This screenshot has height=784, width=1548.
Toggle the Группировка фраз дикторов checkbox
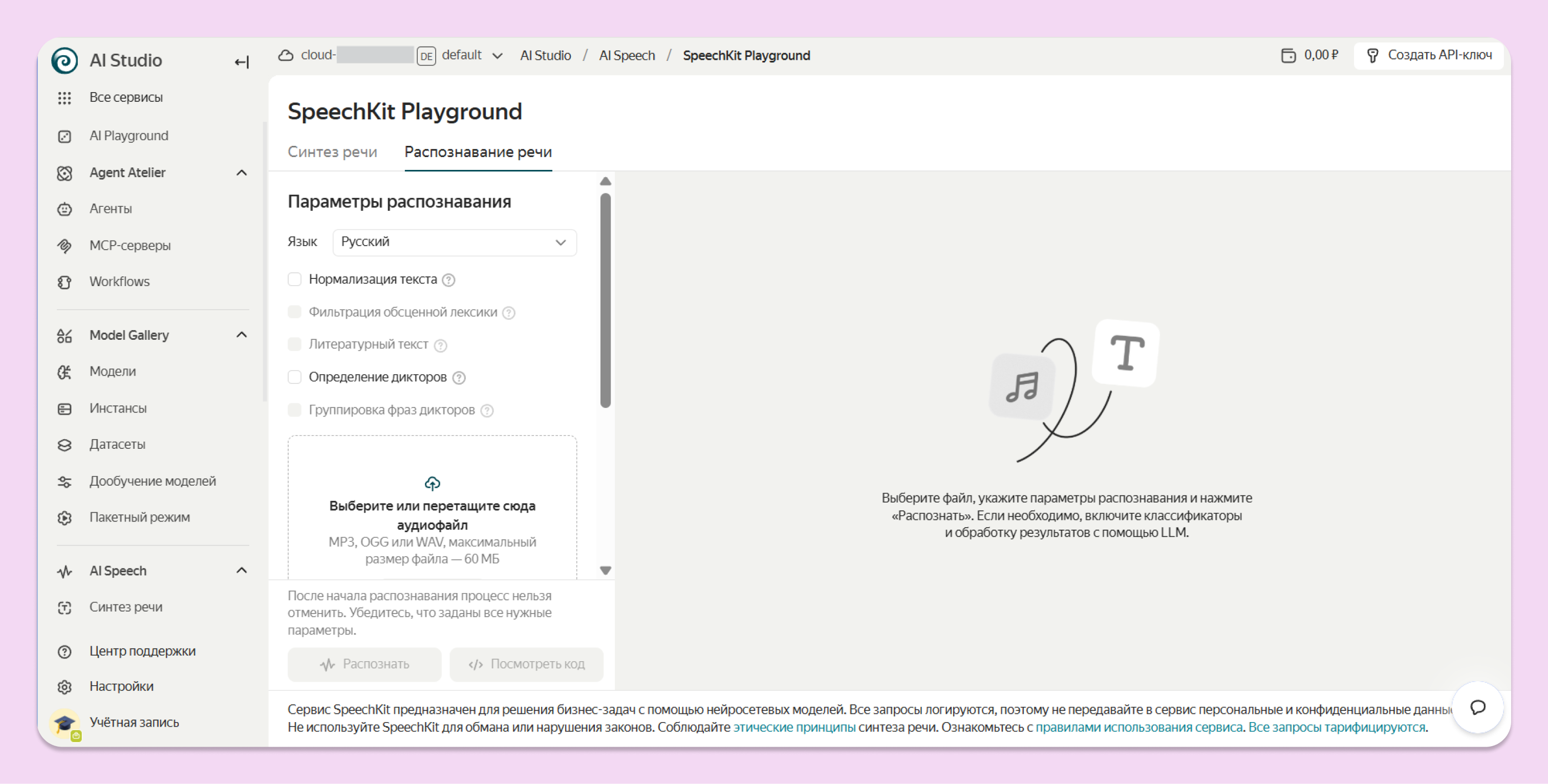[x=294, y=410]
